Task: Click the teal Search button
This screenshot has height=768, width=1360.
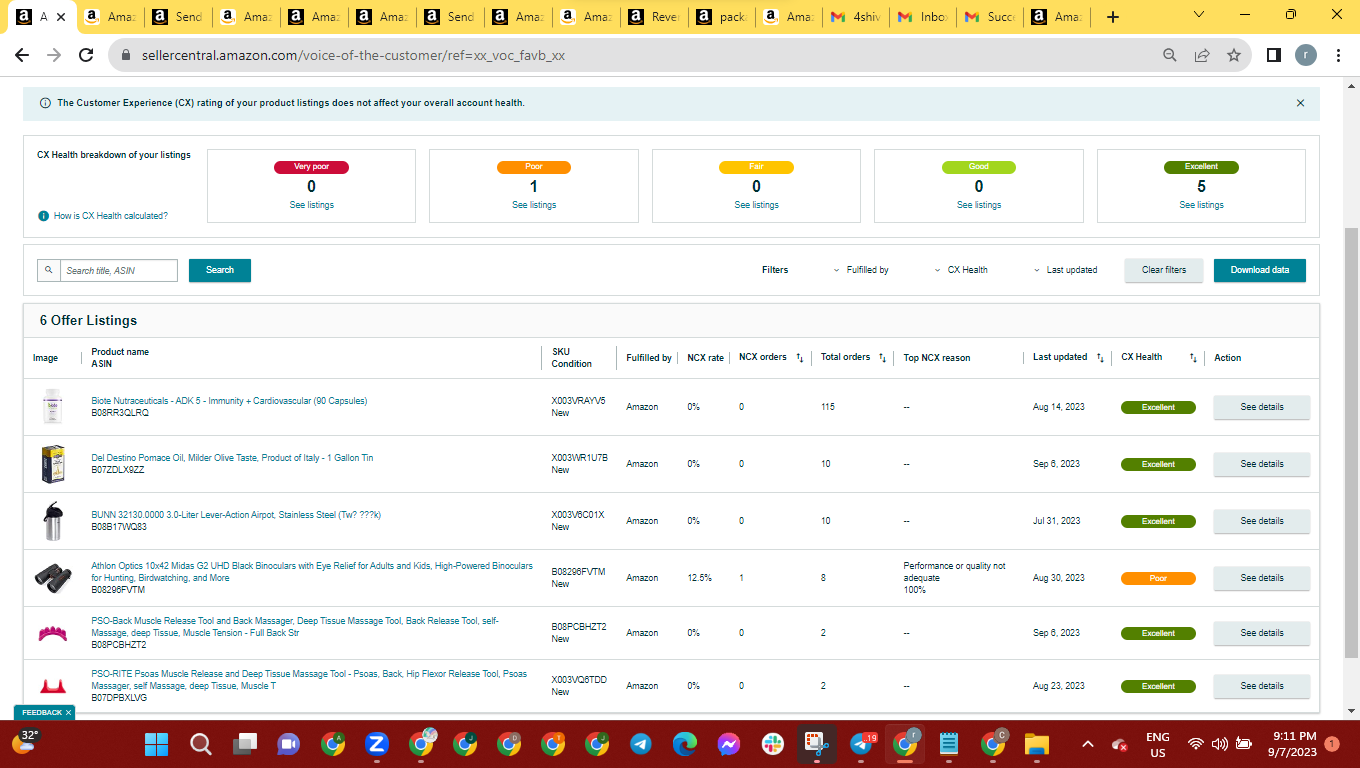Action: [220, 270]
